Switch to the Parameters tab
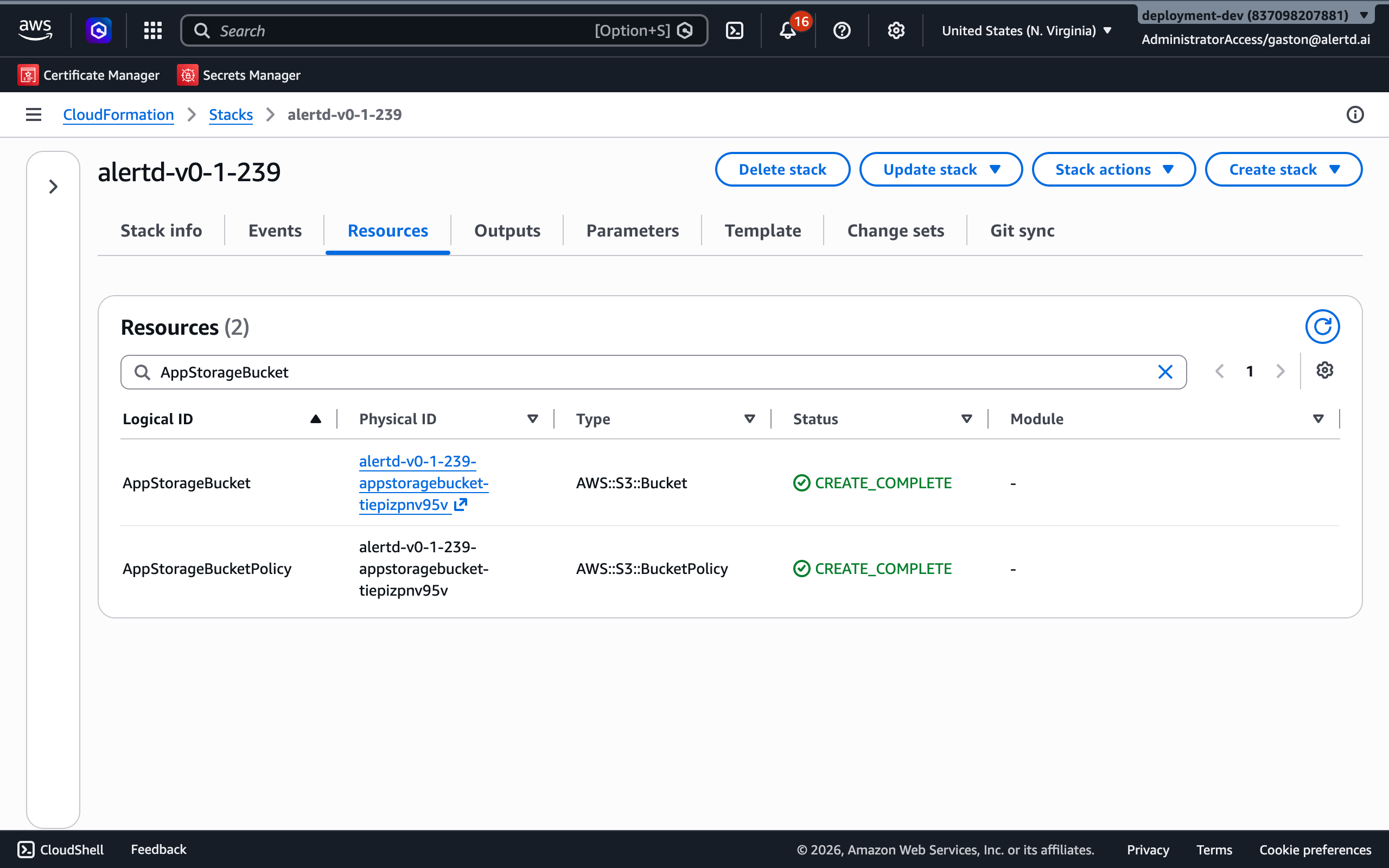Screen dimensions: 1389x868 (x=633, y=231)
